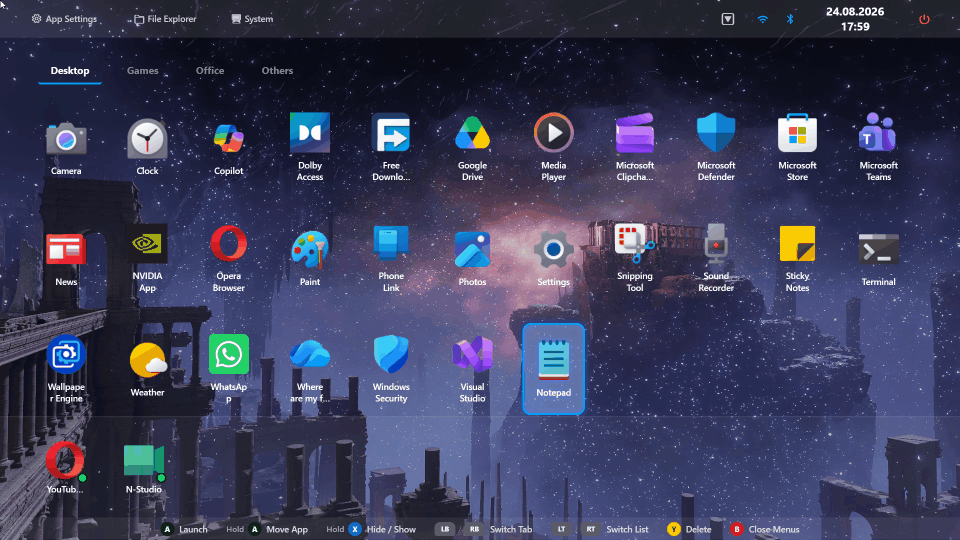The height and width of the screenshot is (540, 960).
Task: Click the red power button
Action: click(x=924, y=19)
